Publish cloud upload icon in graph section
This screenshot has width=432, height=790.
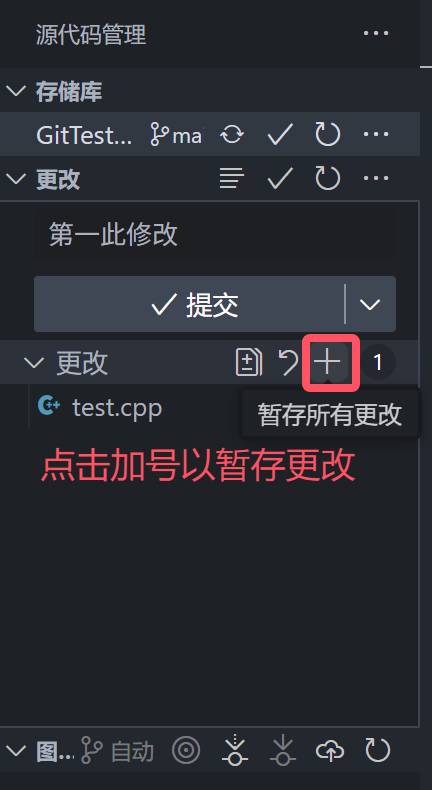click(330, 751)
